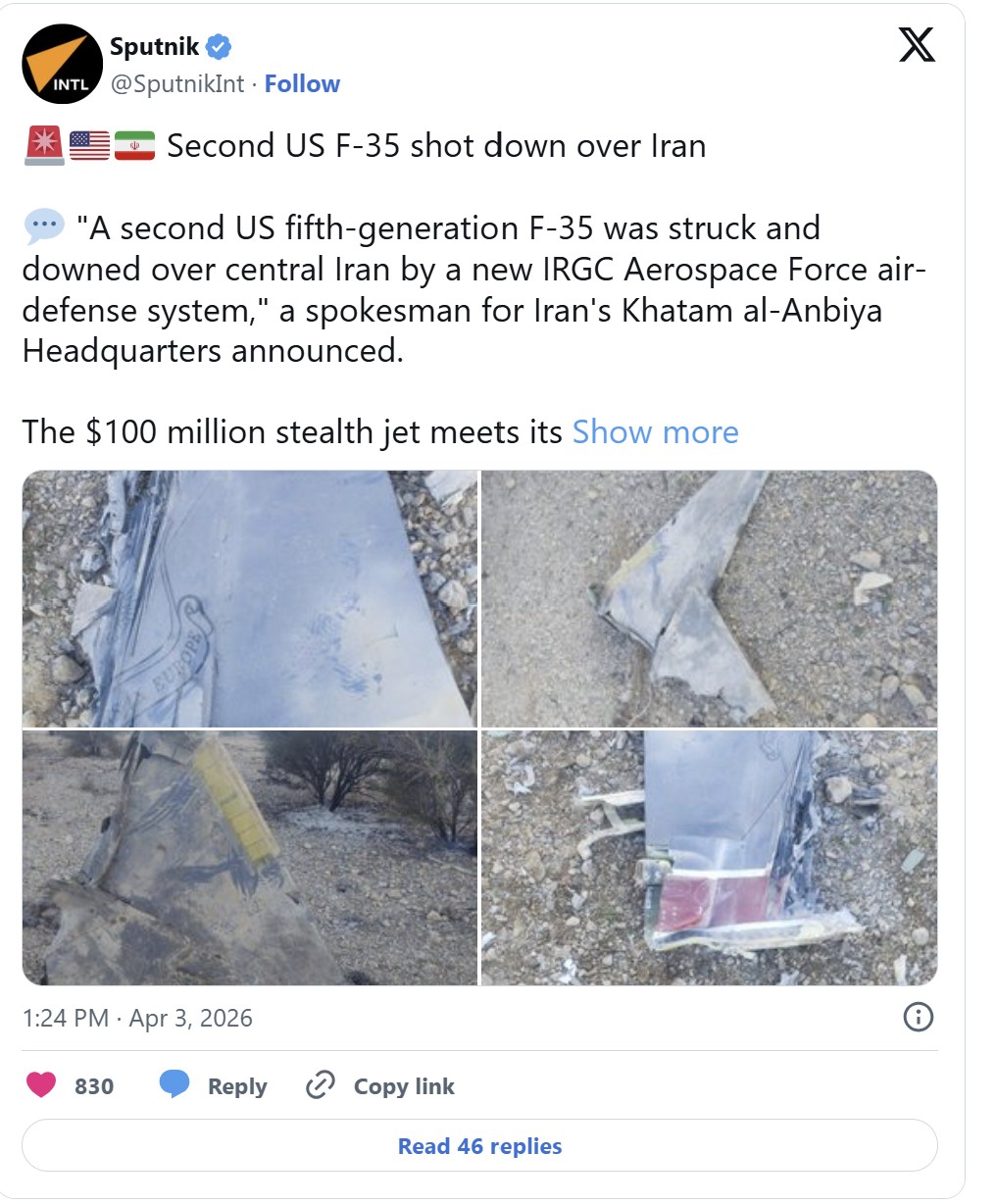The image size is (996, 1204).
Task: Open the Read 46 replies button
Action: click(479, 1145)
